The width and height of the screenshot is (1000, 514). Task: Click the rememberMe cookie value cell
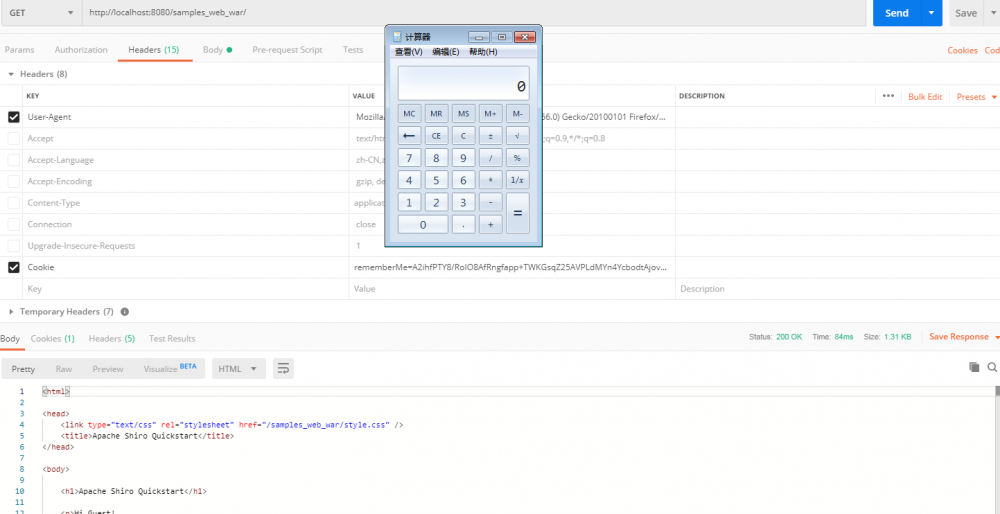[511, 268]
